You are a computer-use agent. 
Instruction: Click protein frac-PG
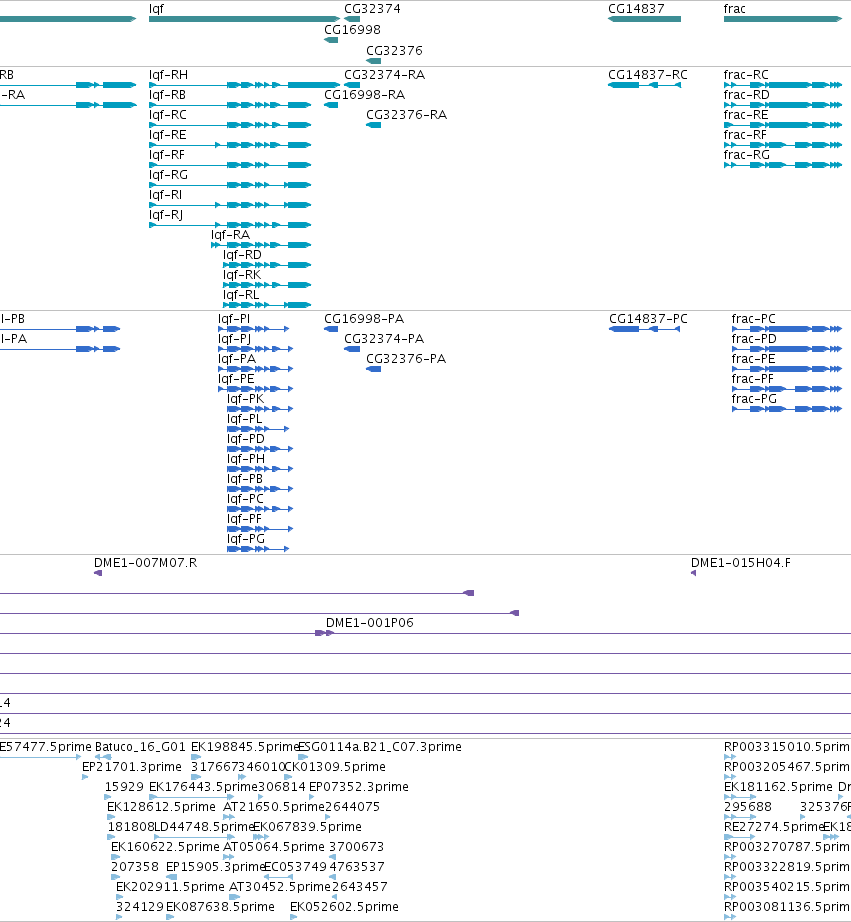click(x=754, y=399)
